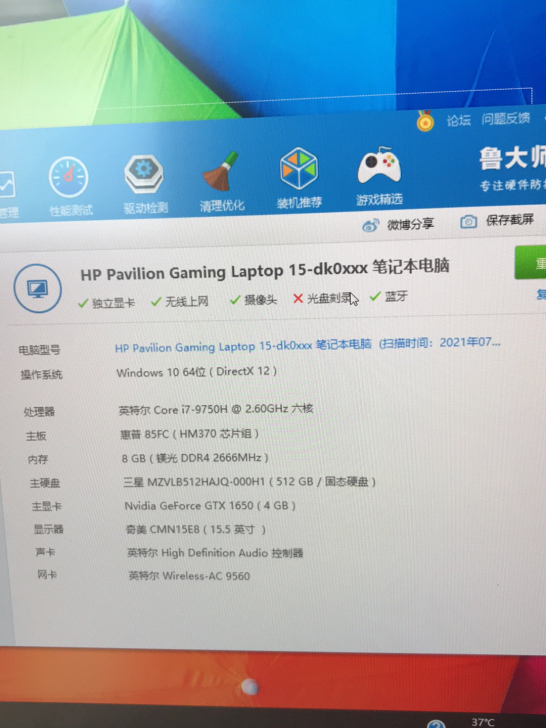Screen dimensions: 546x728
Task: Click the 电脑型号 label
Action: coord(39,350)
